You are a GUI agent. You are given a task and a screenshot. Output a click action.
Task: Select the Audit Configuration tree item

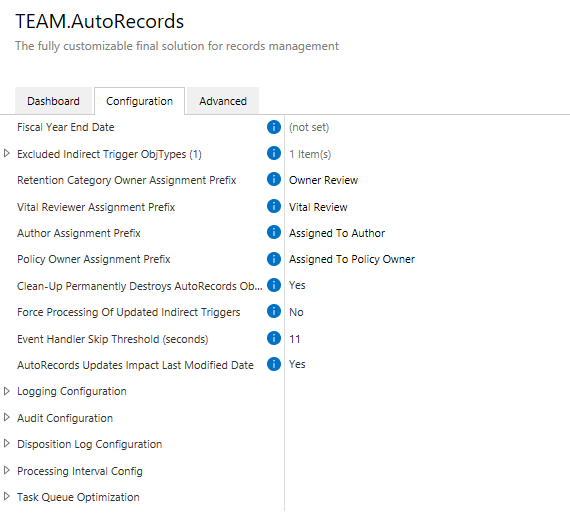65,418
